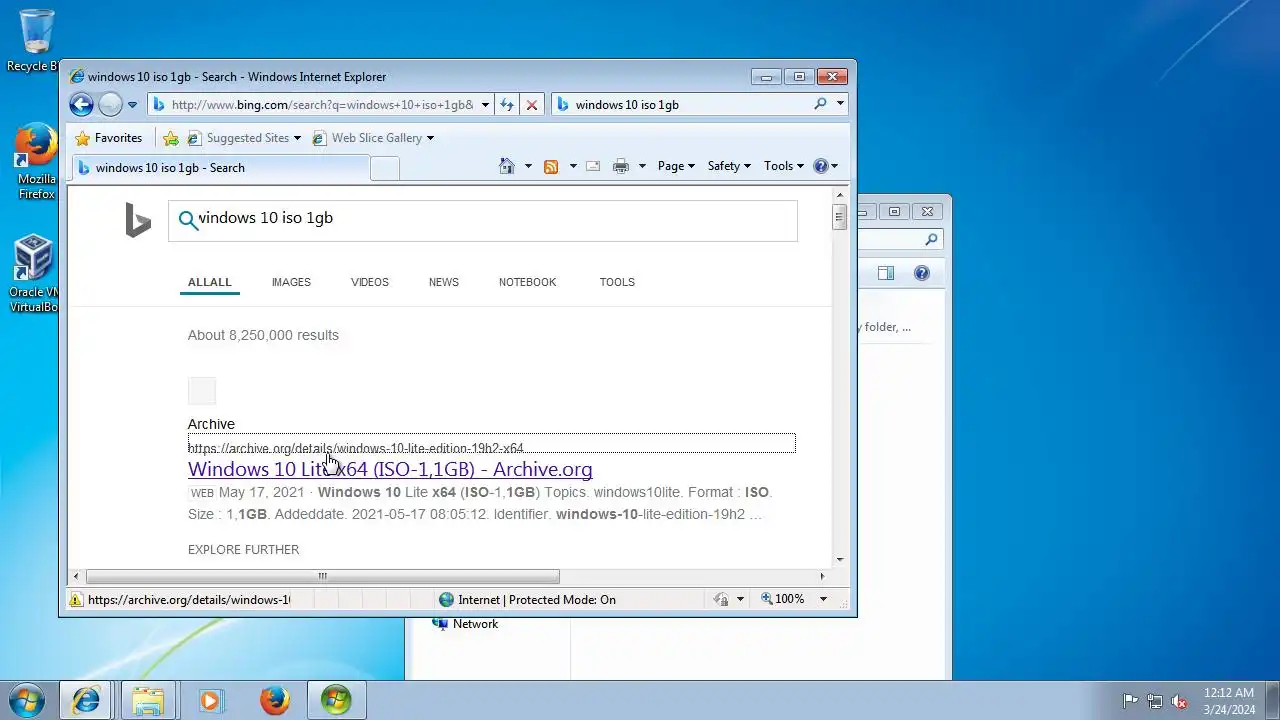The height and width of the screenshot is (720, 1280).
Task: Click the Bing logo on the page
Action: [x=138, y=220]
